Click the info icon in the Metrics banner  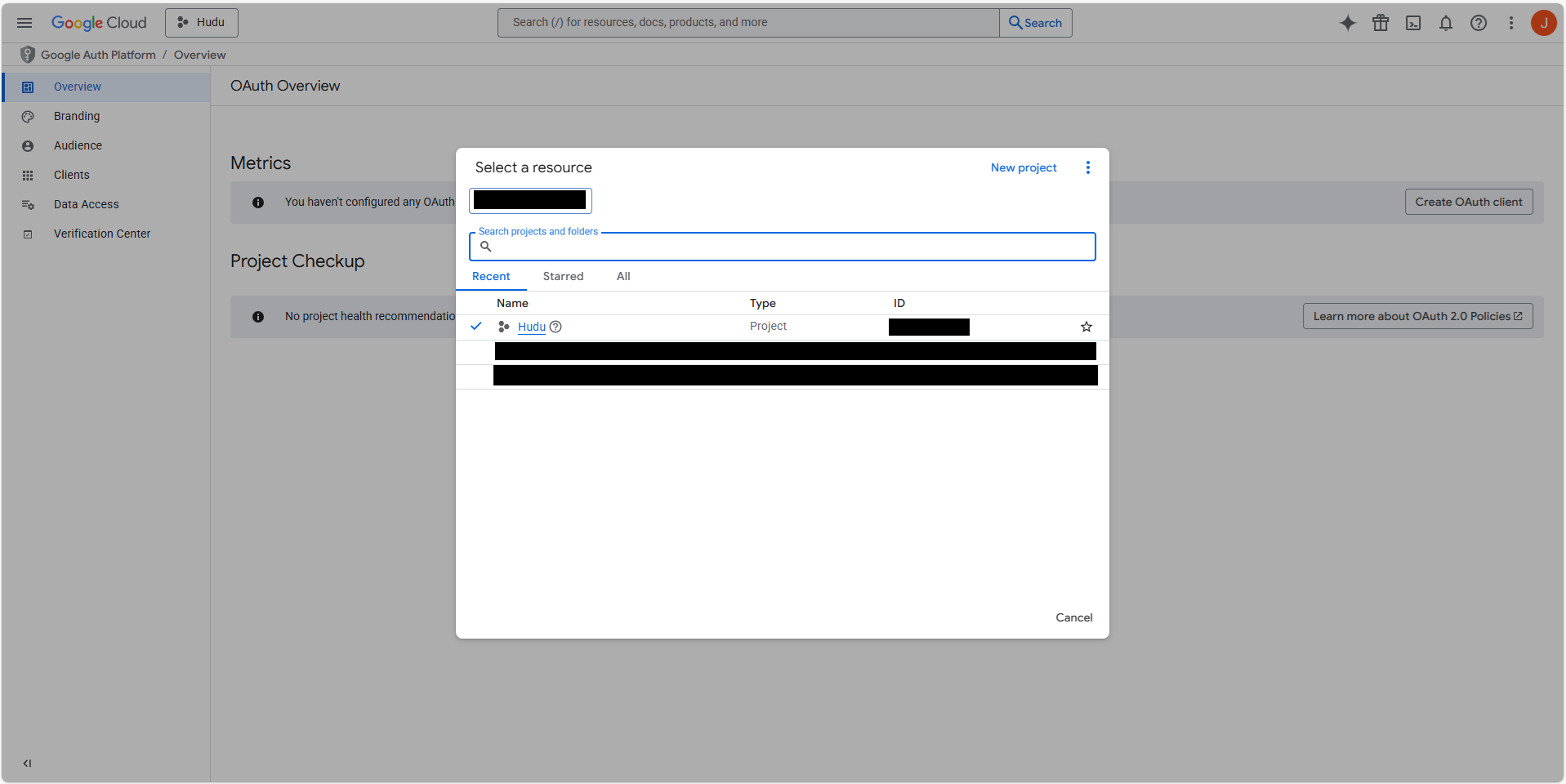(258, 203)
